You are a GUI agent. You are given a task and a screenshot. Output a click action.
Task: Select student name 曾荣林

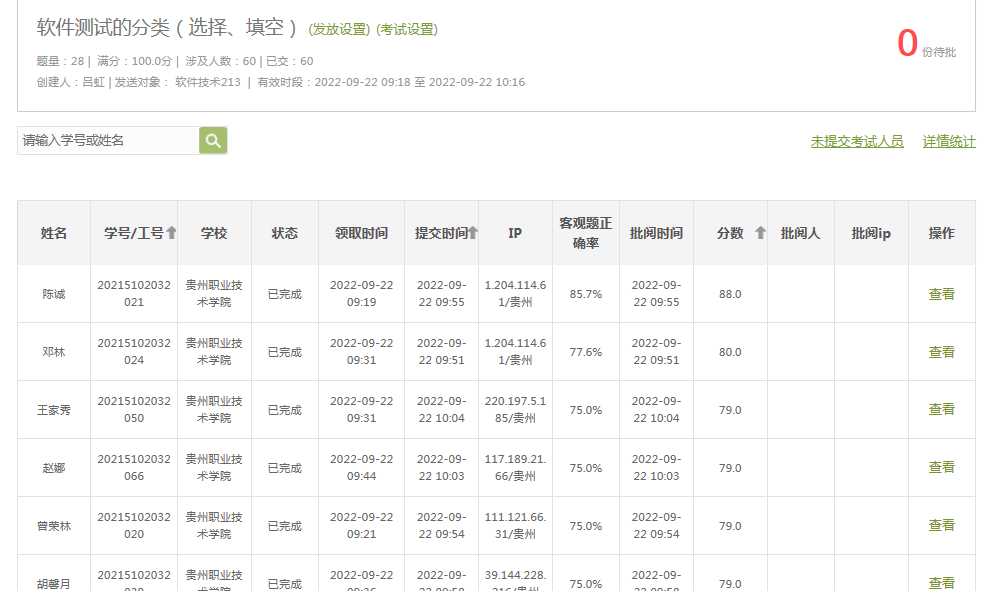click(53, 526)
